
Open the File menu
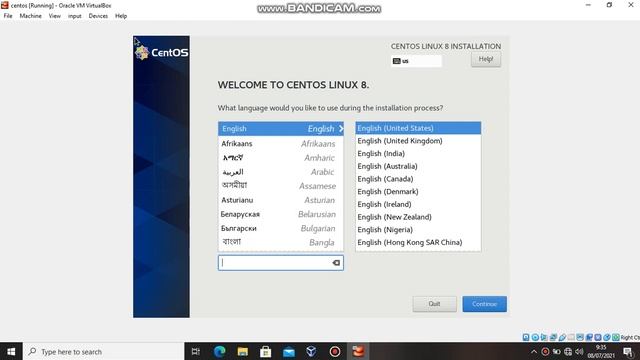(x=8, y=16)
